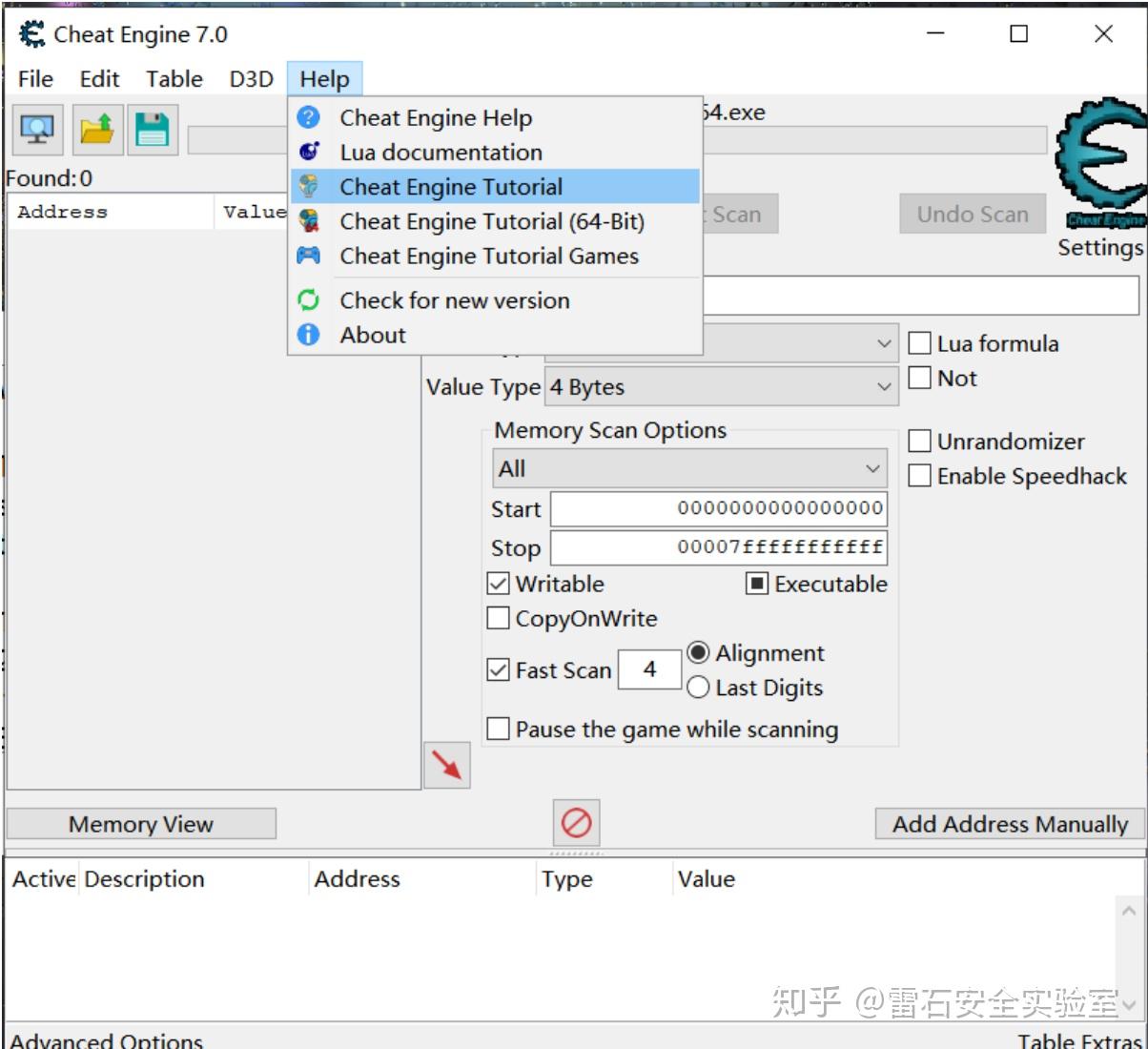This screenshot has height=1049, width=1148.
Task: Click address list scrollbar up arrow
Action: tap(1129, 912)
